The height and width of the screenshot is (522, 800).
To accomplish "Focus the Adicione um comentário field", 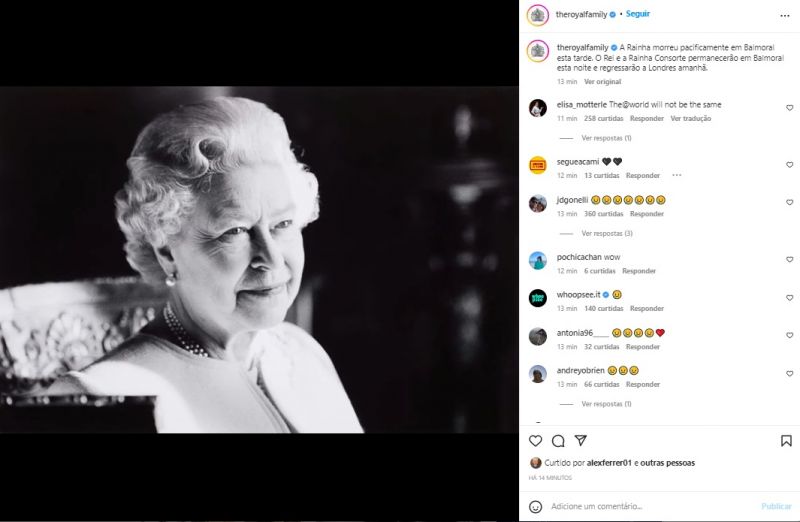I will (651, 506).
